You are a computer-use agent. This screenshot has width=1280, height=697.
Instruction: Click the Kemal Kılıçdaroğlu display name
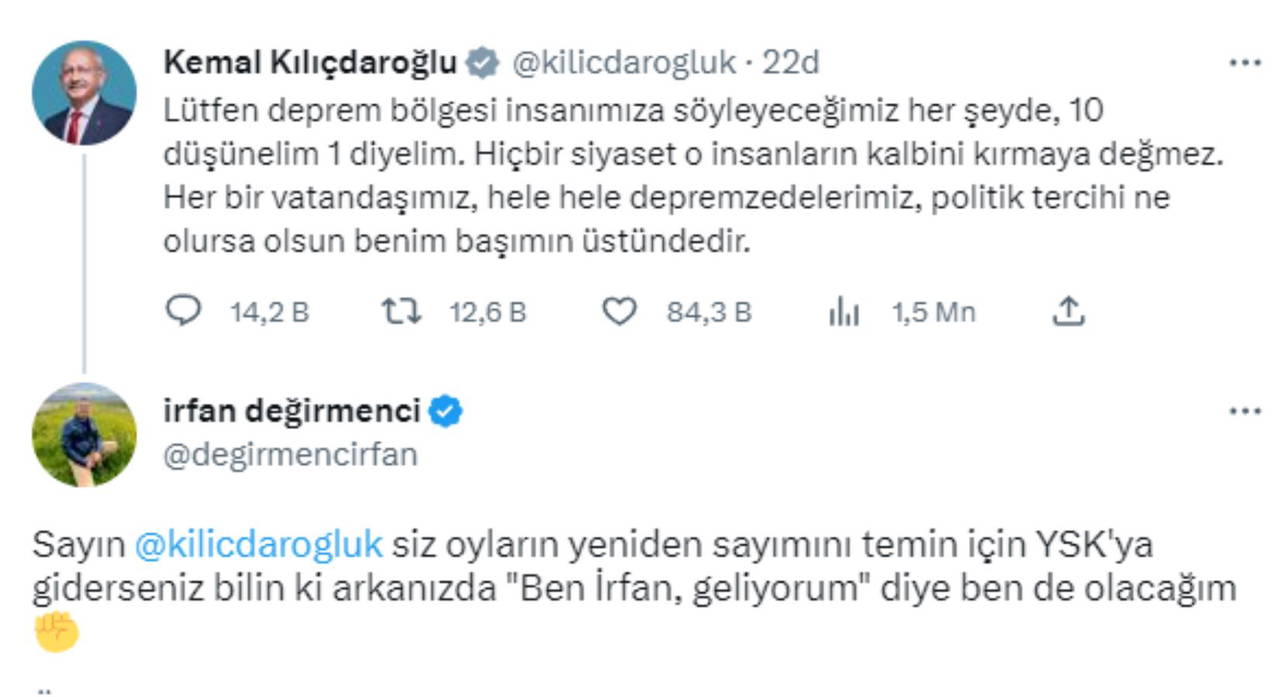tap(310, 63)
